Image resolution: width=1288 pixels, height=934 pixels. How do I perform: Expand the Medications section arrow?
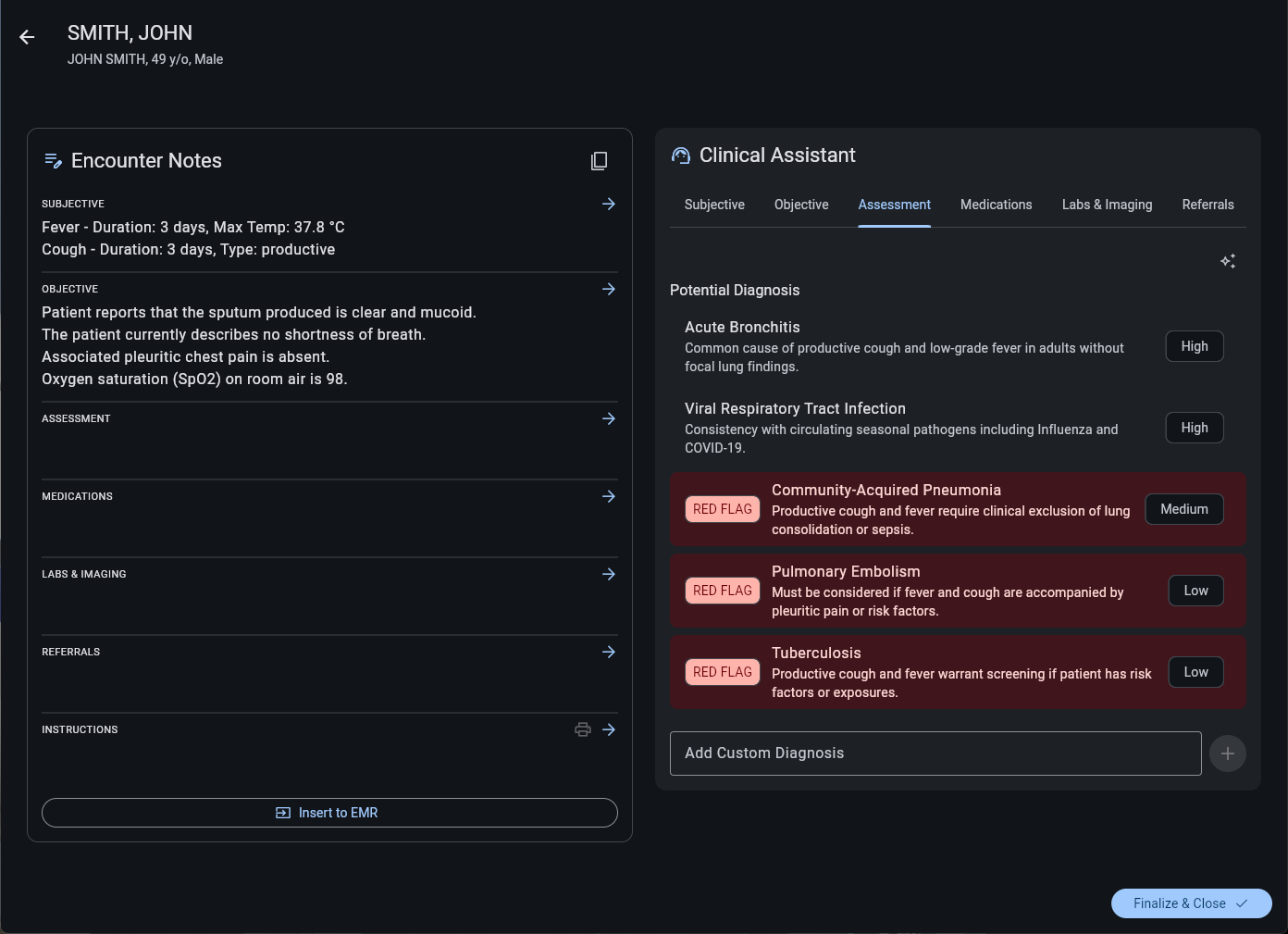(609, 496)
